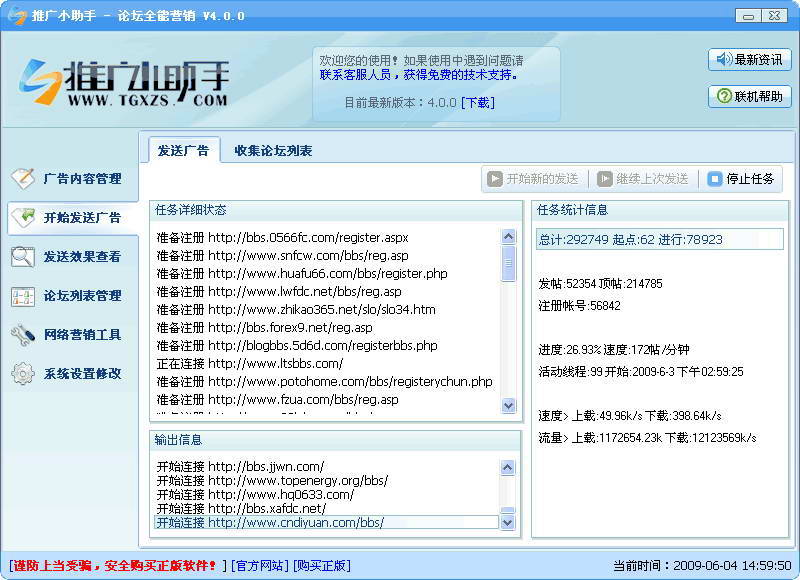Click the [下载] latest version link
Screen dimensions: 800x580
477,103
